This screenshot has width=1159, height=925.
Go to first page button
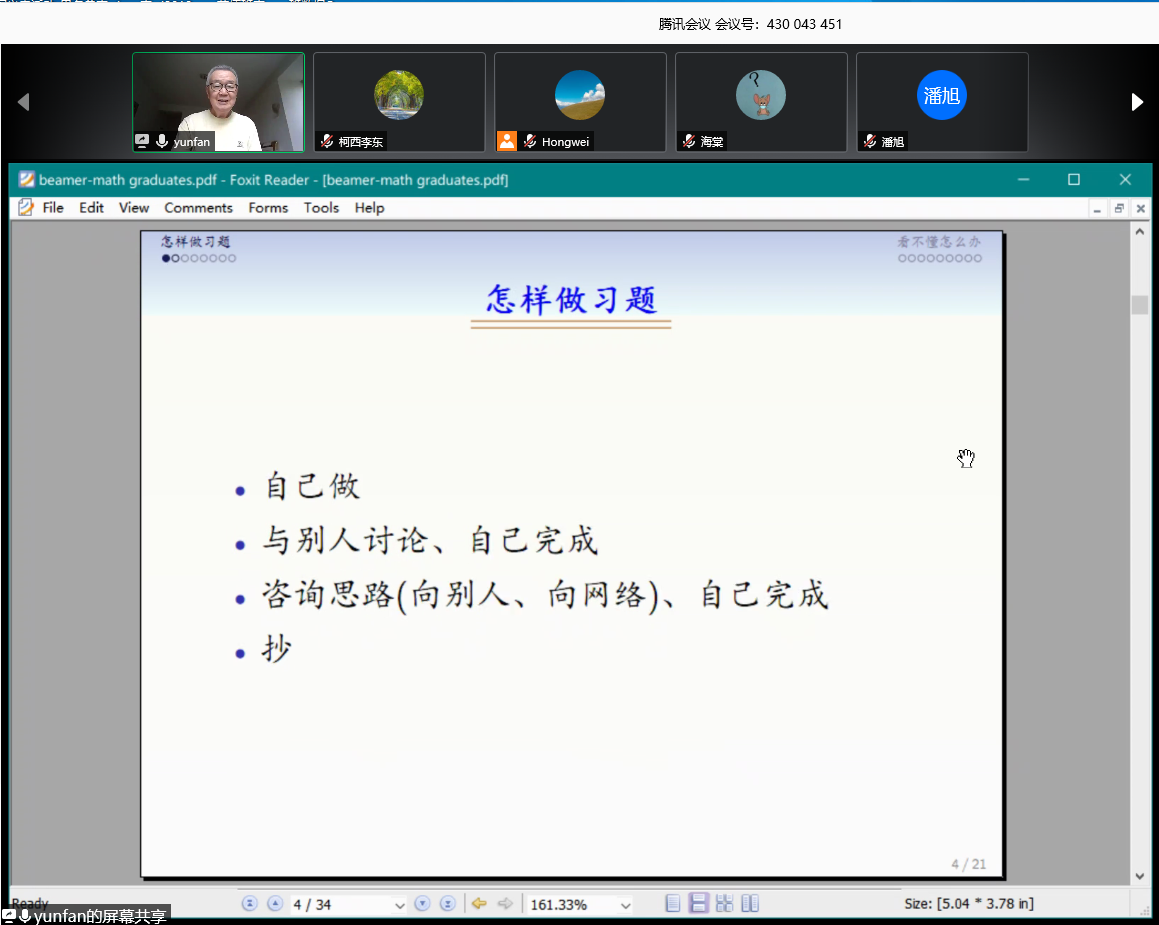(250, 904)
